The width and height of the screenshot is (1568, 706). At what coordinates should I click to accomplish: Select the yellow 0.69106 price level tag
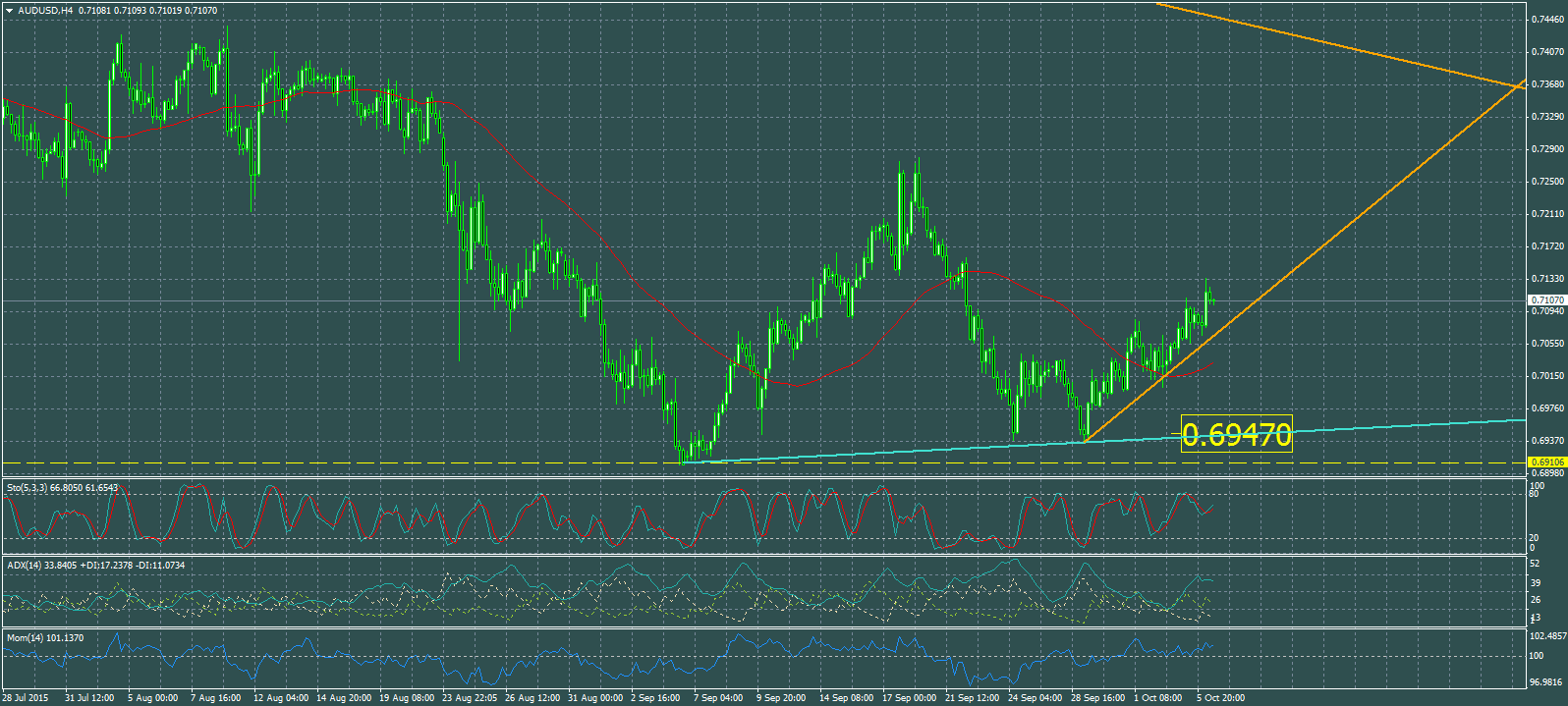[1546, 462]
